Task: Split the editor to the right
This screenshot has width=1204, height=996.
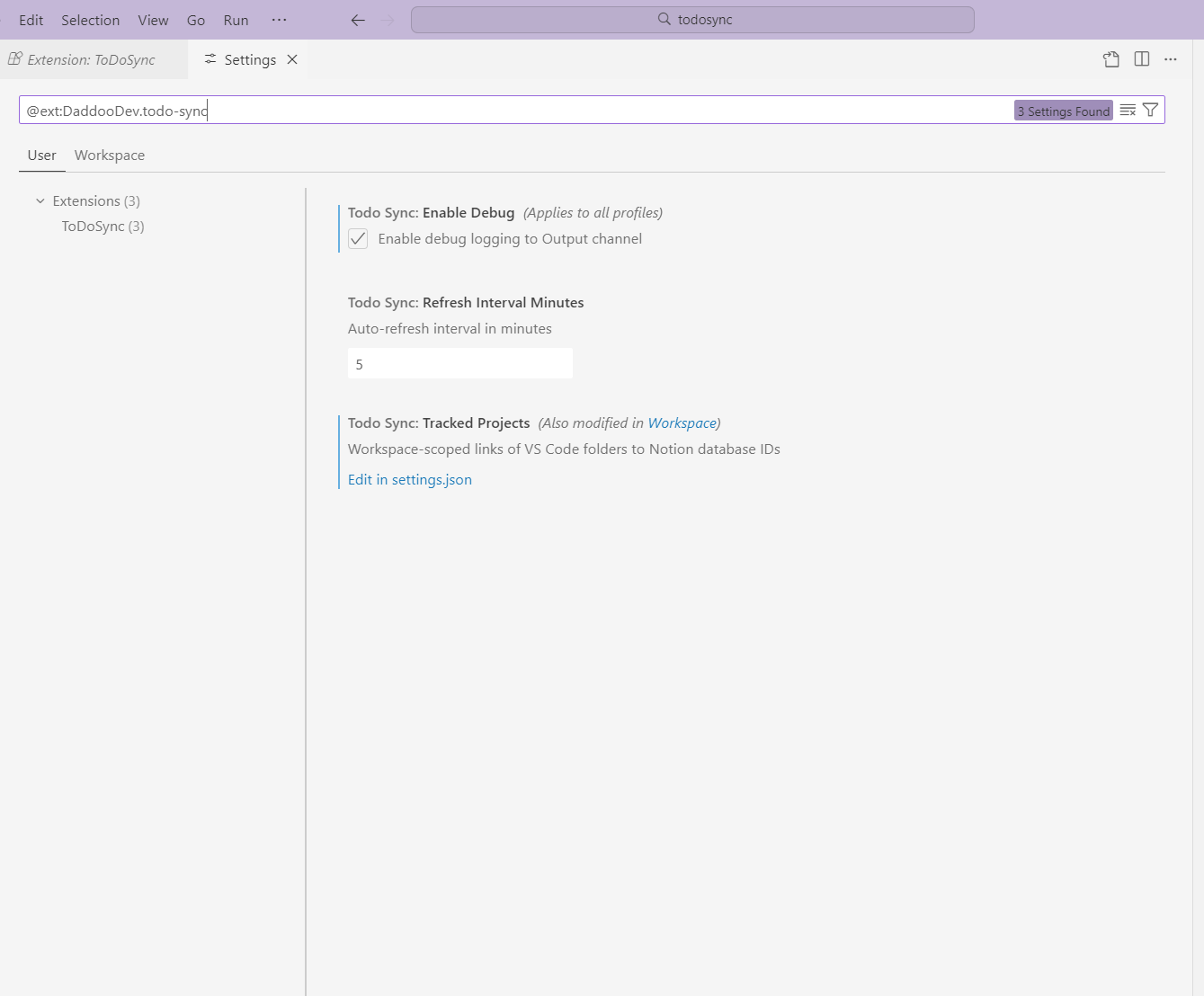Action: tap(1142, 59)
